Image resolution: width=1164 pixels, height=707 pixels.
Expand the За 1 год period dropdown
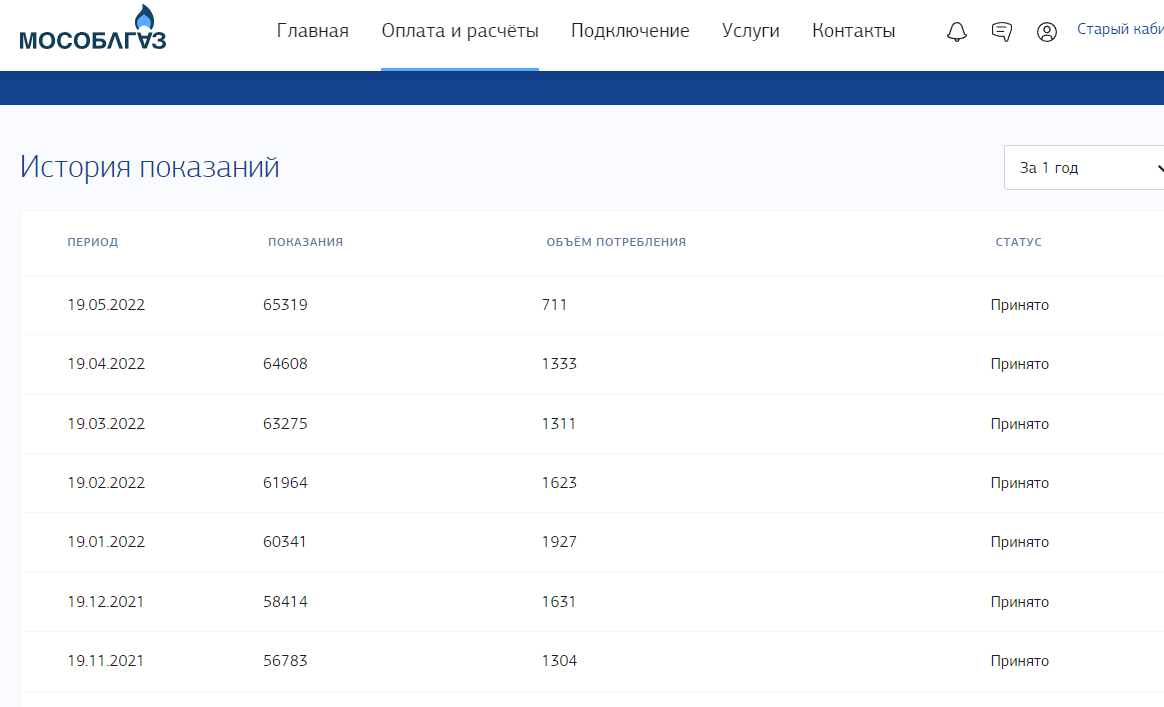pyautogui.click(x=1080, y=168)
